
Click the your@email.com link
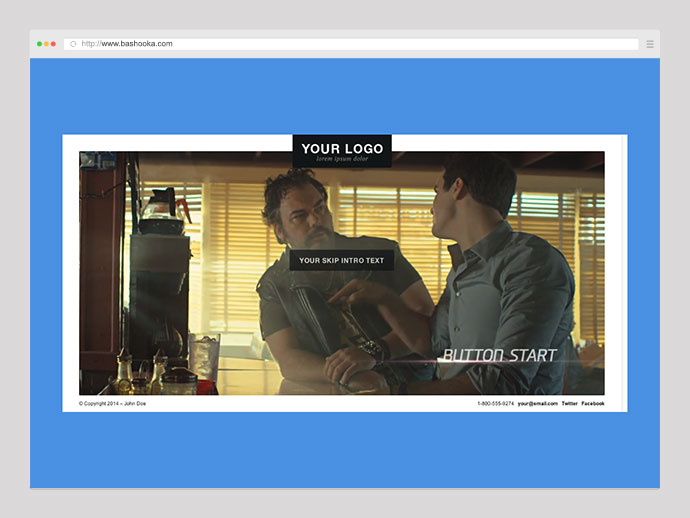pos(537,404)
